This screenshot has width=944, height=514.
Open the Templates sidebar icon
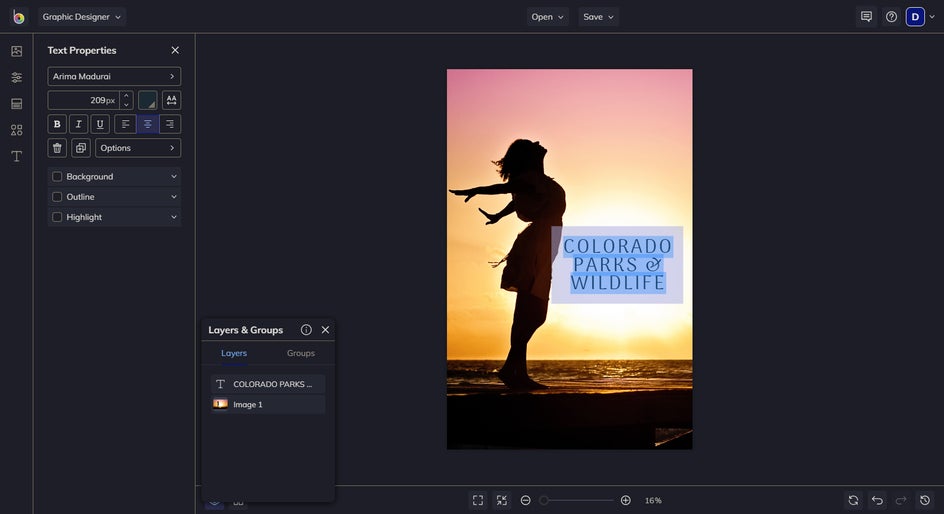pyautogui.click(x=17, y=104)
